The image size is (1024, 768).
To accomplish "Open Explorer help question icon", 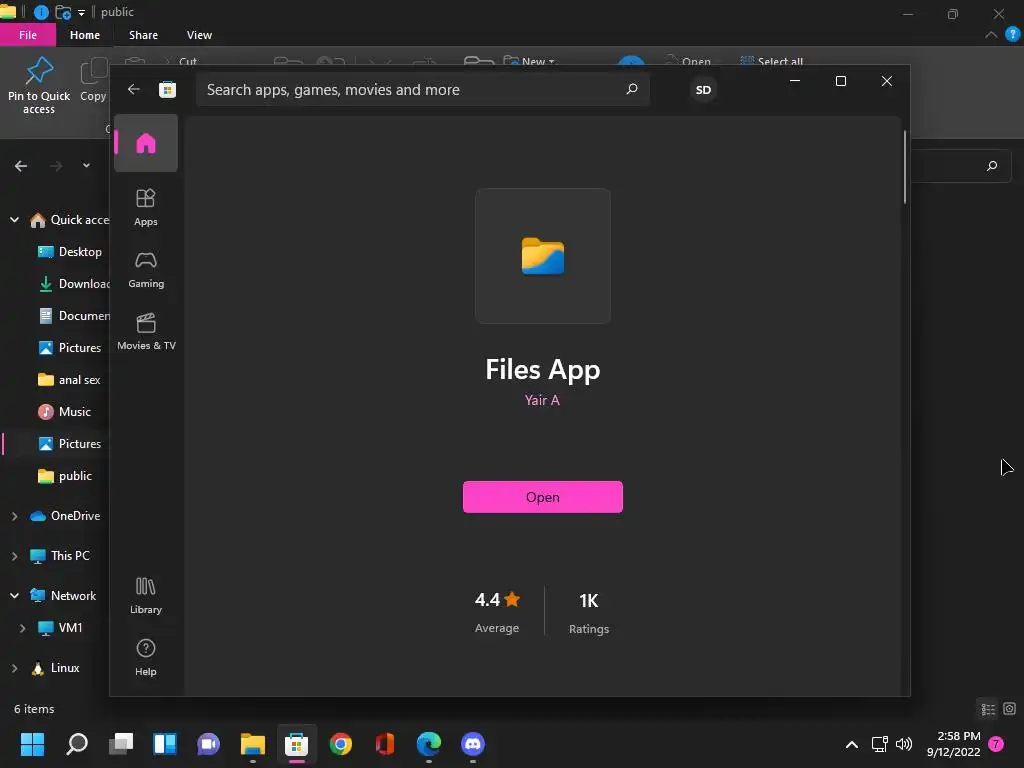I will [1012, 35].
